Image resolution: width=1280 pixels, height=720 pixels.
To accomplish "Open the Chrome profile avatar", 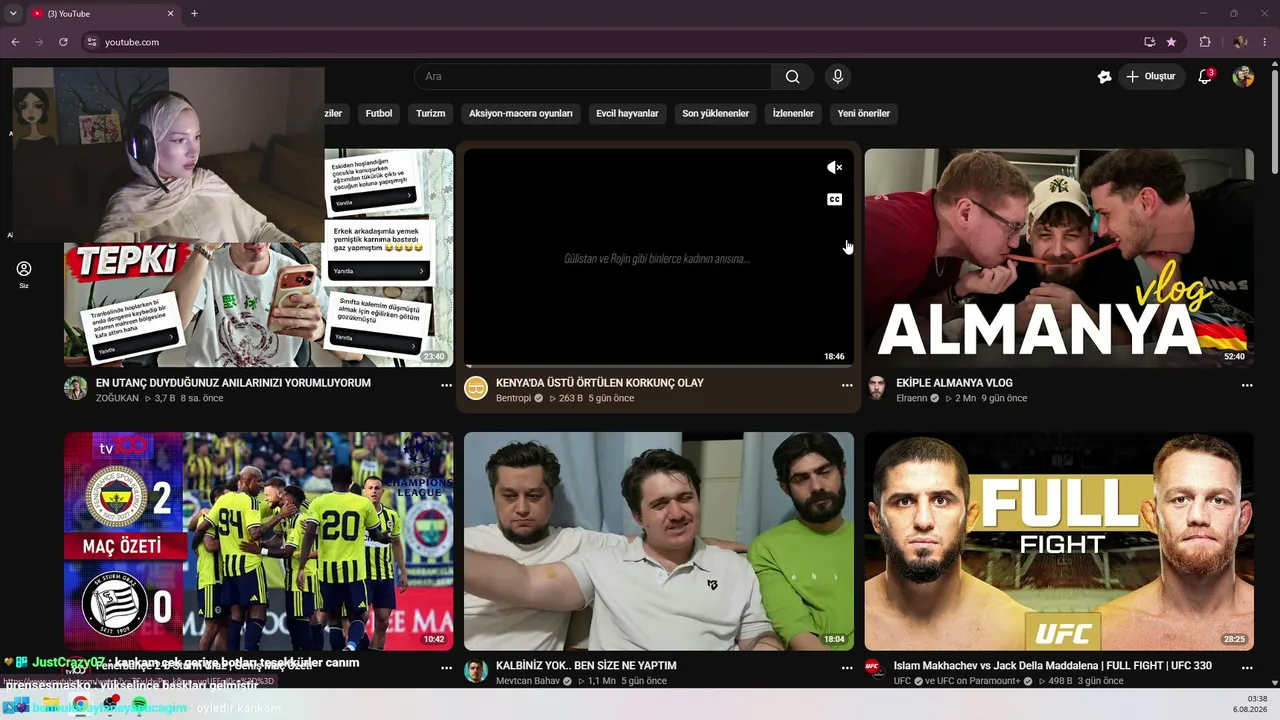I will tap(1240, 42).
